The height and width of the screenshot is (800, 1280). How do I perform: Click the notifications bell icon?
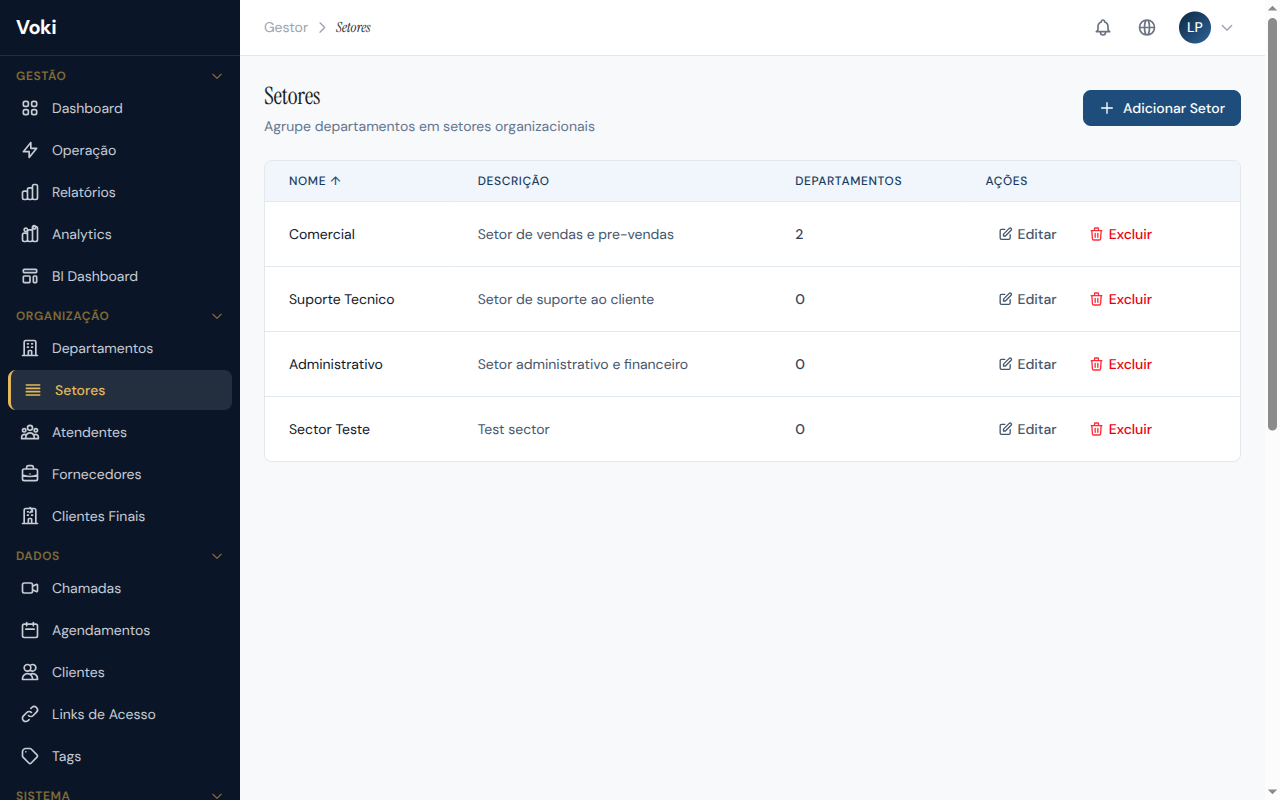pyautogui.click(x=1103, y=28)
